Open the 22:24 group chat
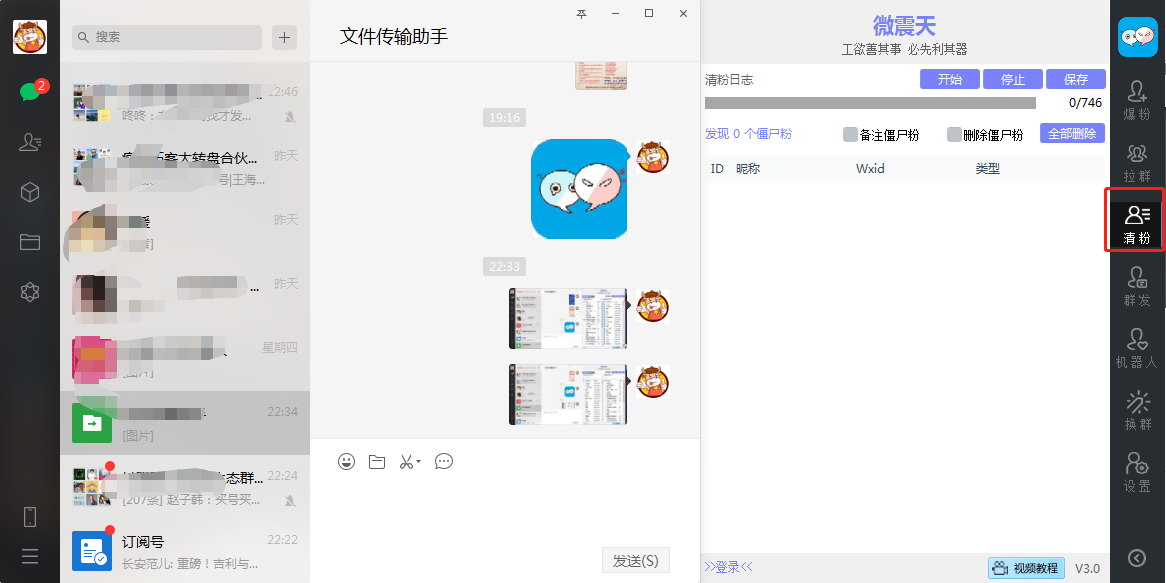Screen dimensions: 1166x583 [x=184, y=486]
